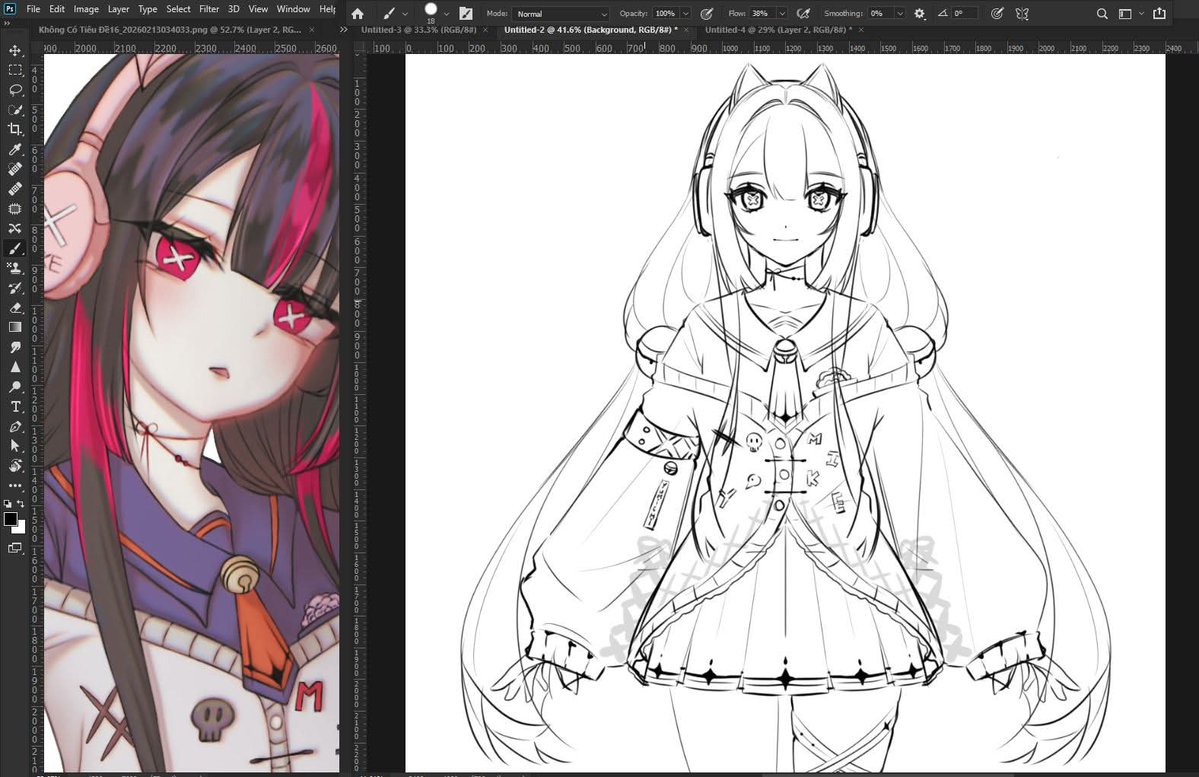This screenshot has height=777, width=1199.
Task: Open the brush tool preset picker arrow
Action: (405, 14)
